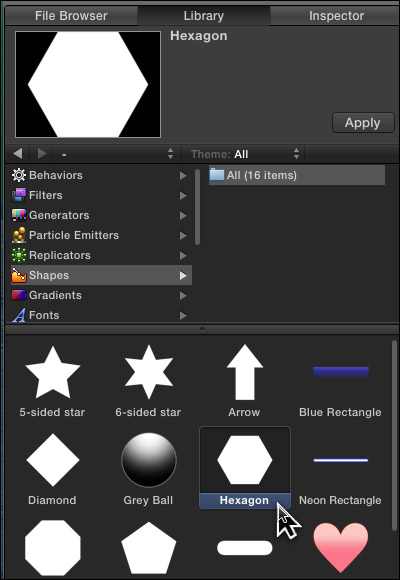Go back with the left navigation arrow

(18, 154)
